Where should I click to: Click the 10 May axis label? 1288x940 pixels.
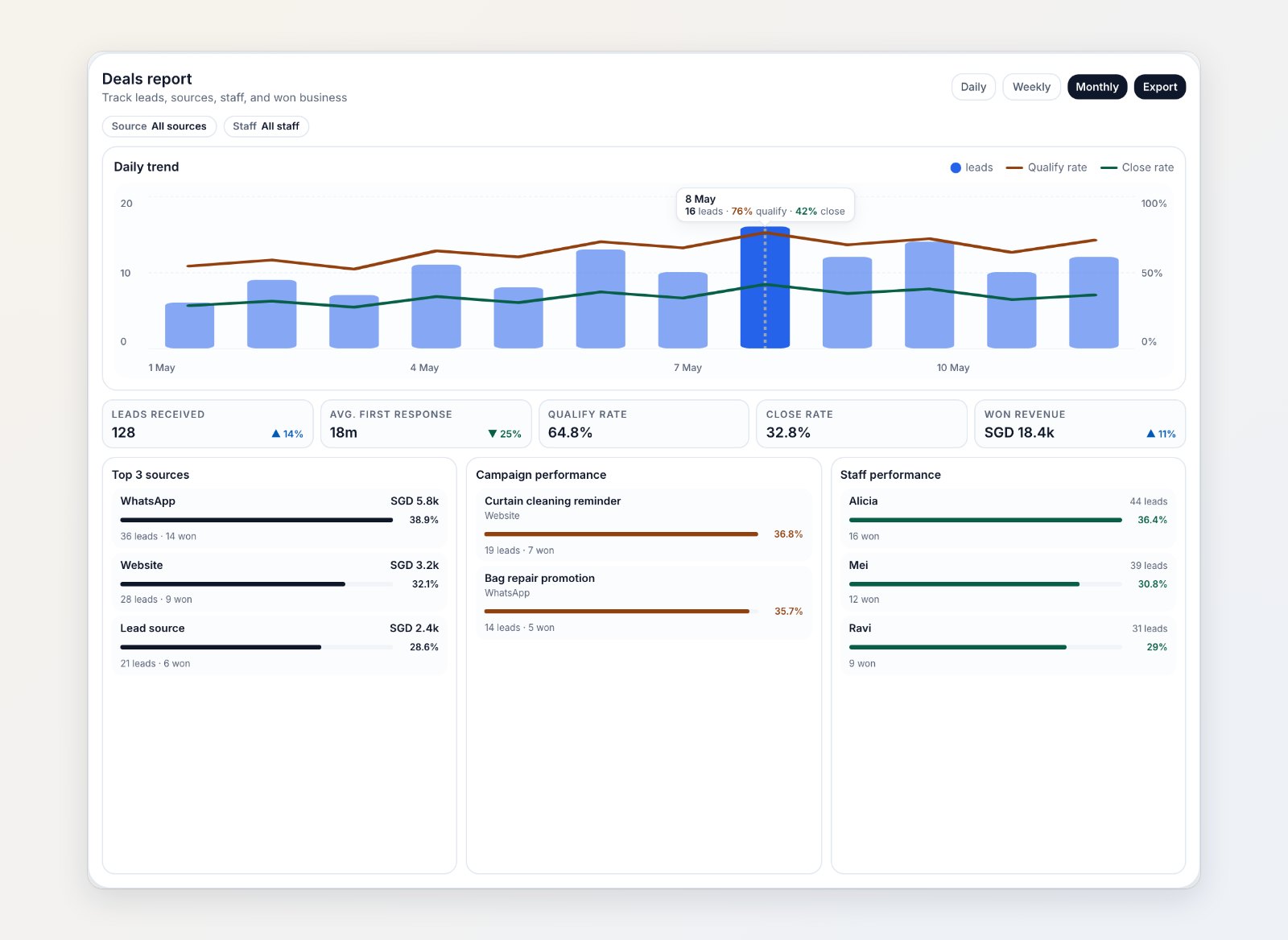click(953, 368)
